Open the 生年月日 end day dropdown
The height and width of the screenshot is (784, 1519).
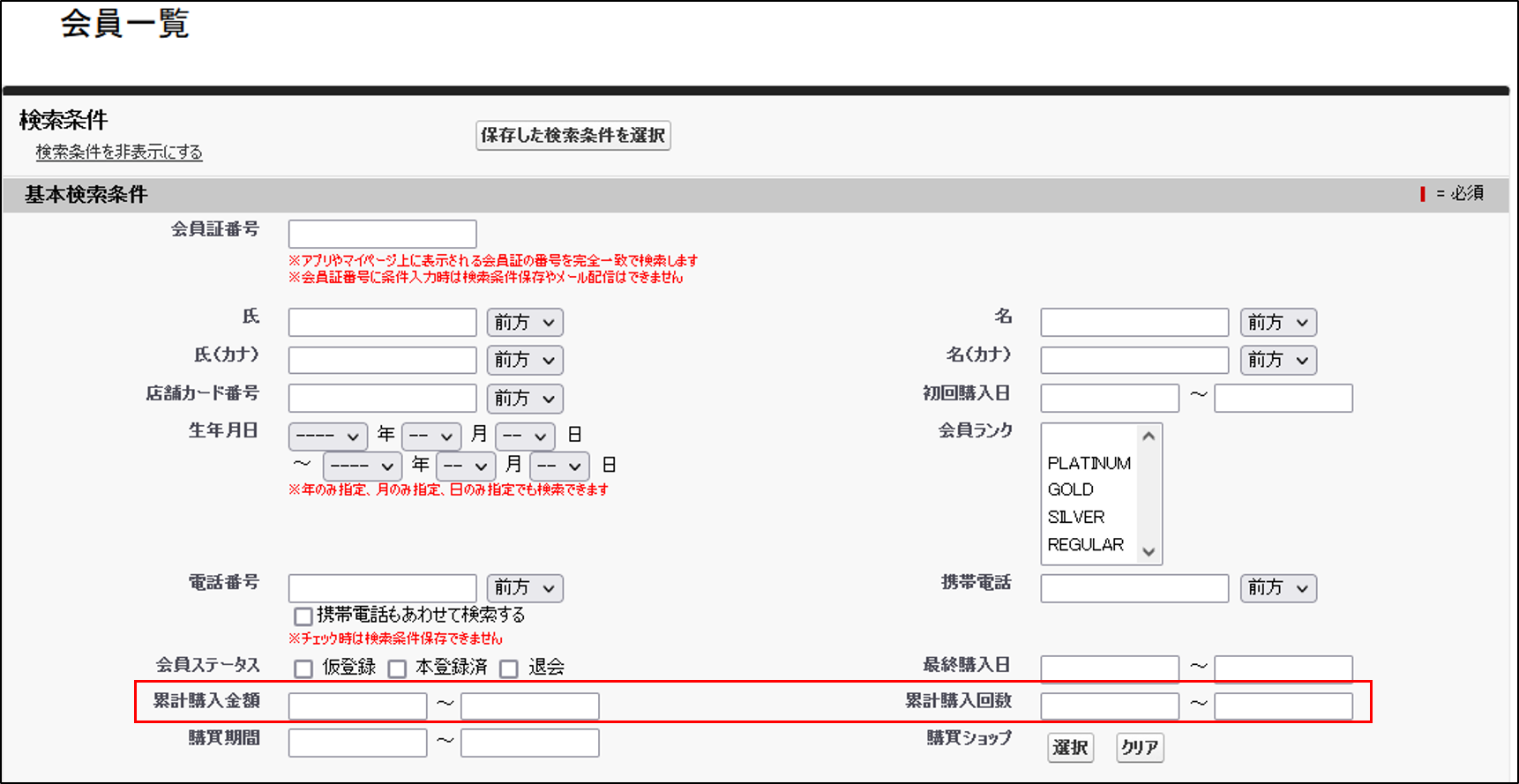coord(559,466)
